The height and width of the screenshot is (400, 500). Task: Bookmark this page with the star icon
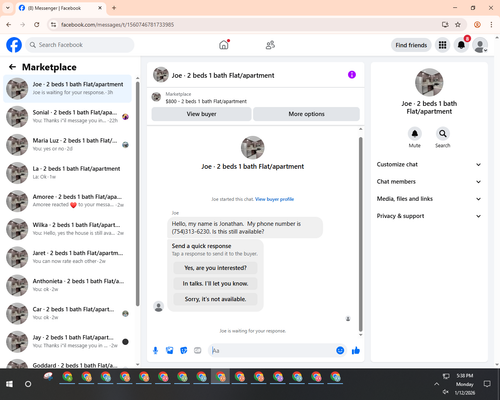tap(458, 25)
